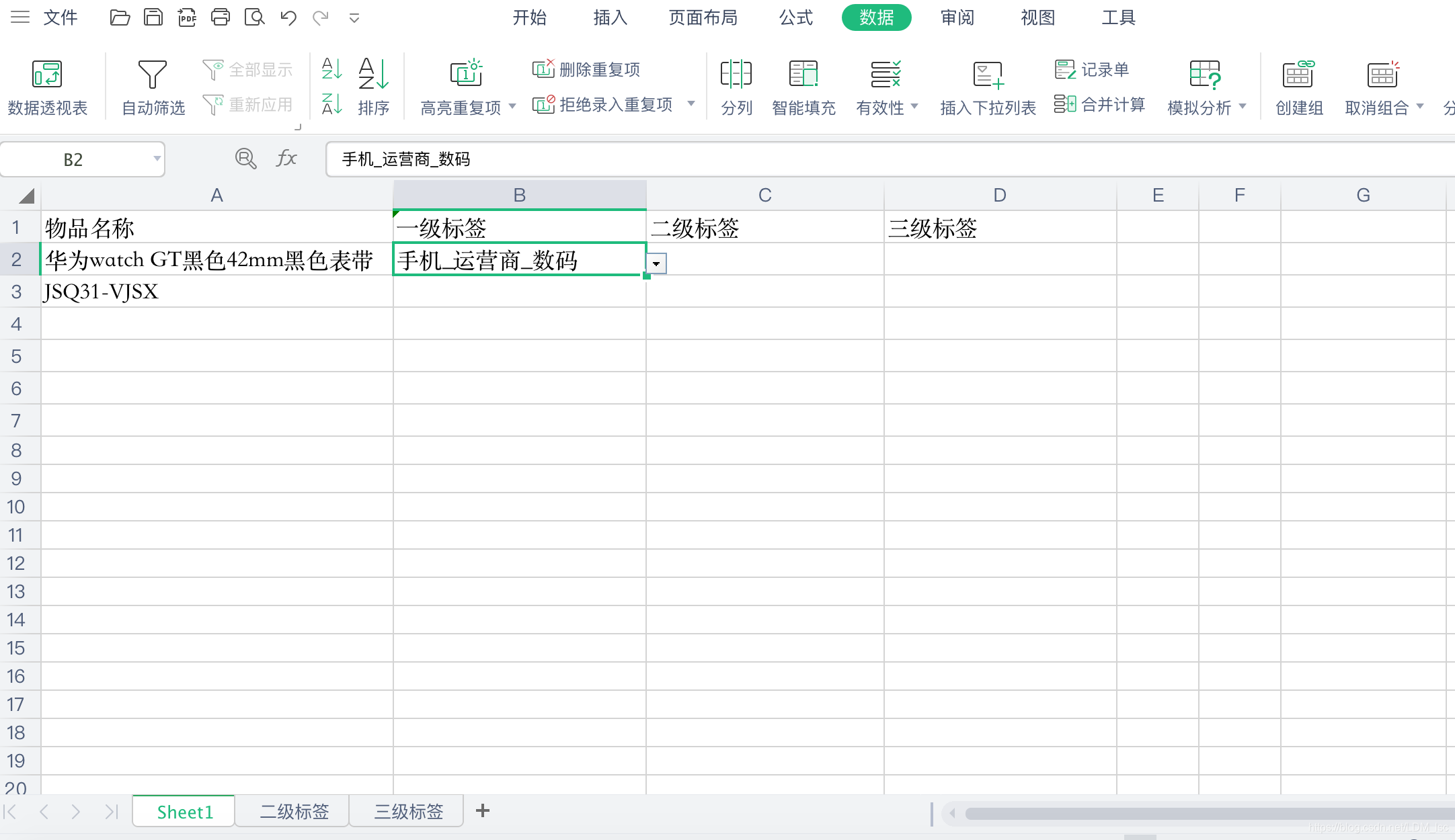Open the Name Box dropdown arrow

coord(157,159)
